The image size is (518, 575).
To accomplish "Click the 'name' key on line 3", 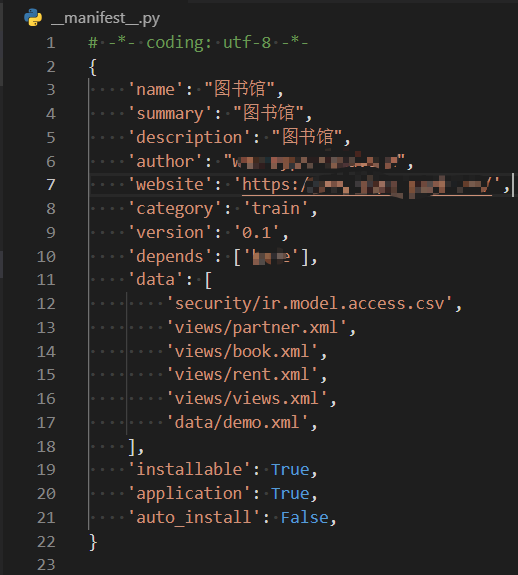I will [155, 90].
